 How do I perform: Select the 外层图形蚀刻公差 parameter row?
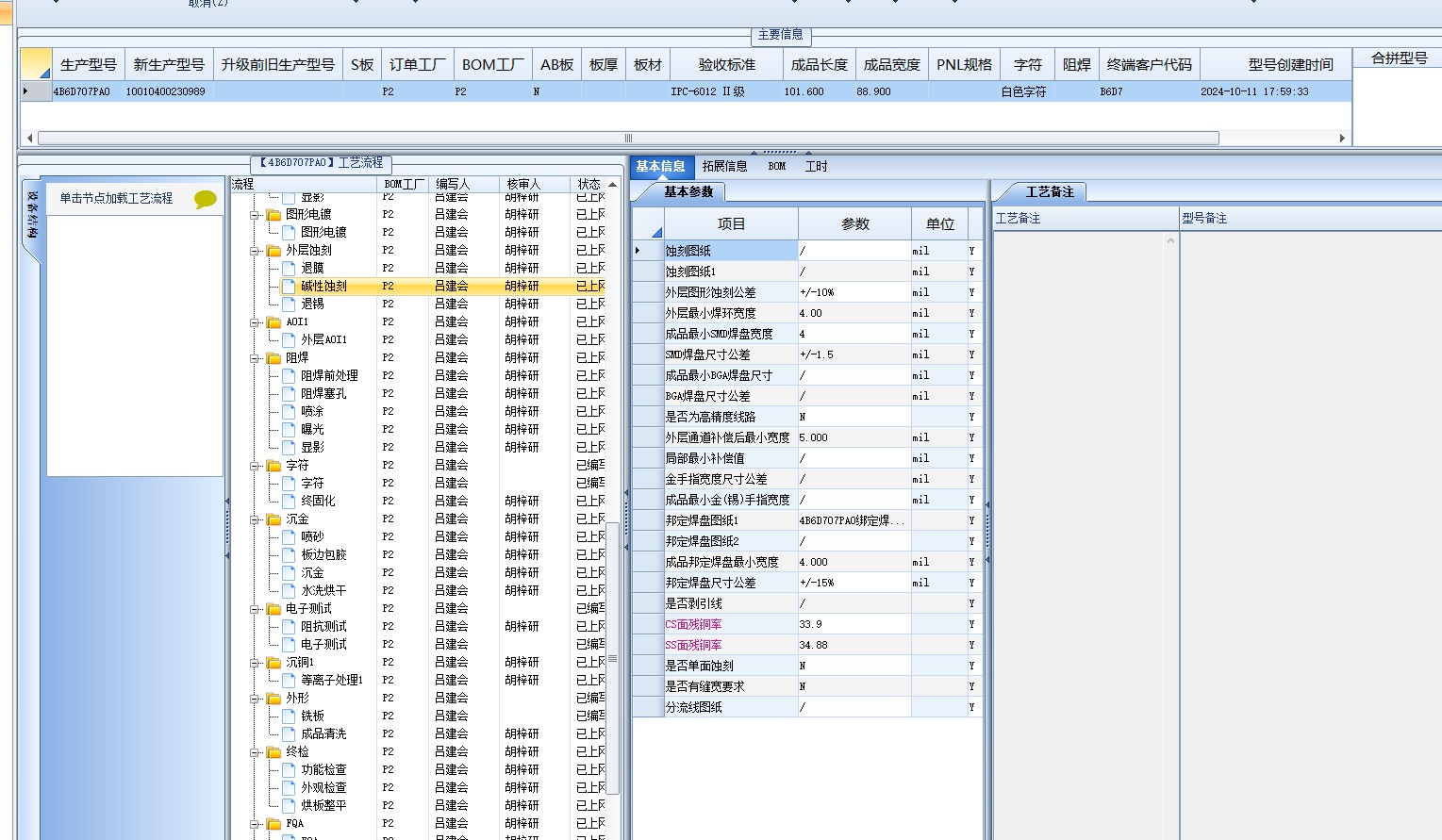click(807, 292)
